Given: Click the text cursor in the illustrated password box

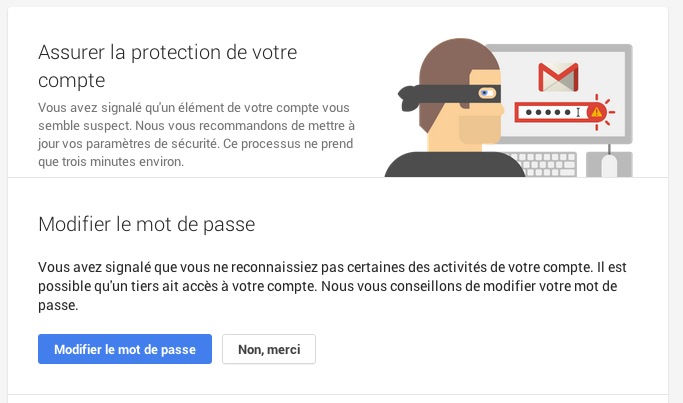Looking at the screenshot, I should tap(578, 113).
